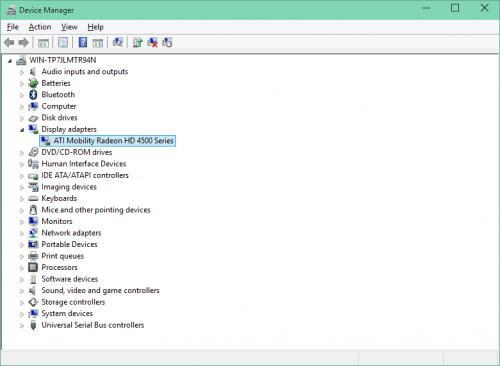
Task: Select the Imaging devices label
Action: click(x=69, y=187)
